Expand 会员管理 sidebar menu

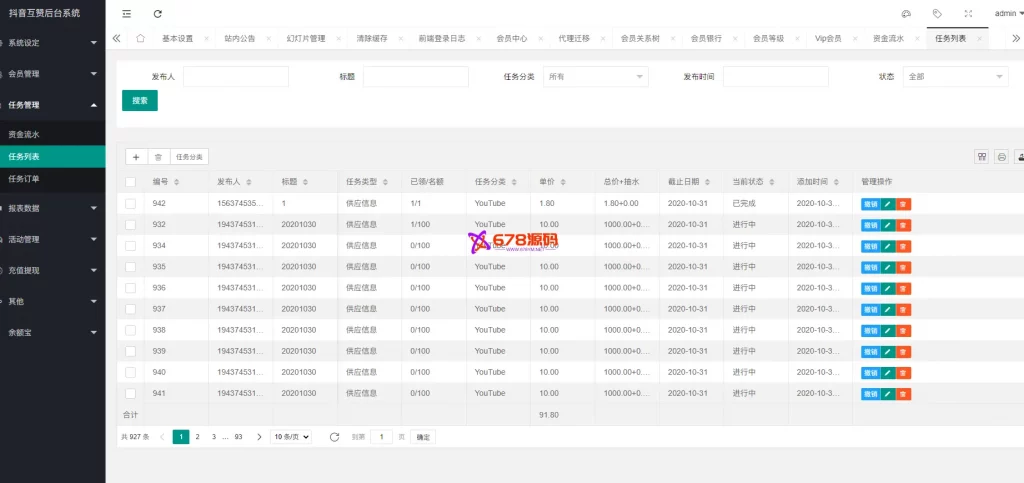tap(52, 74)
